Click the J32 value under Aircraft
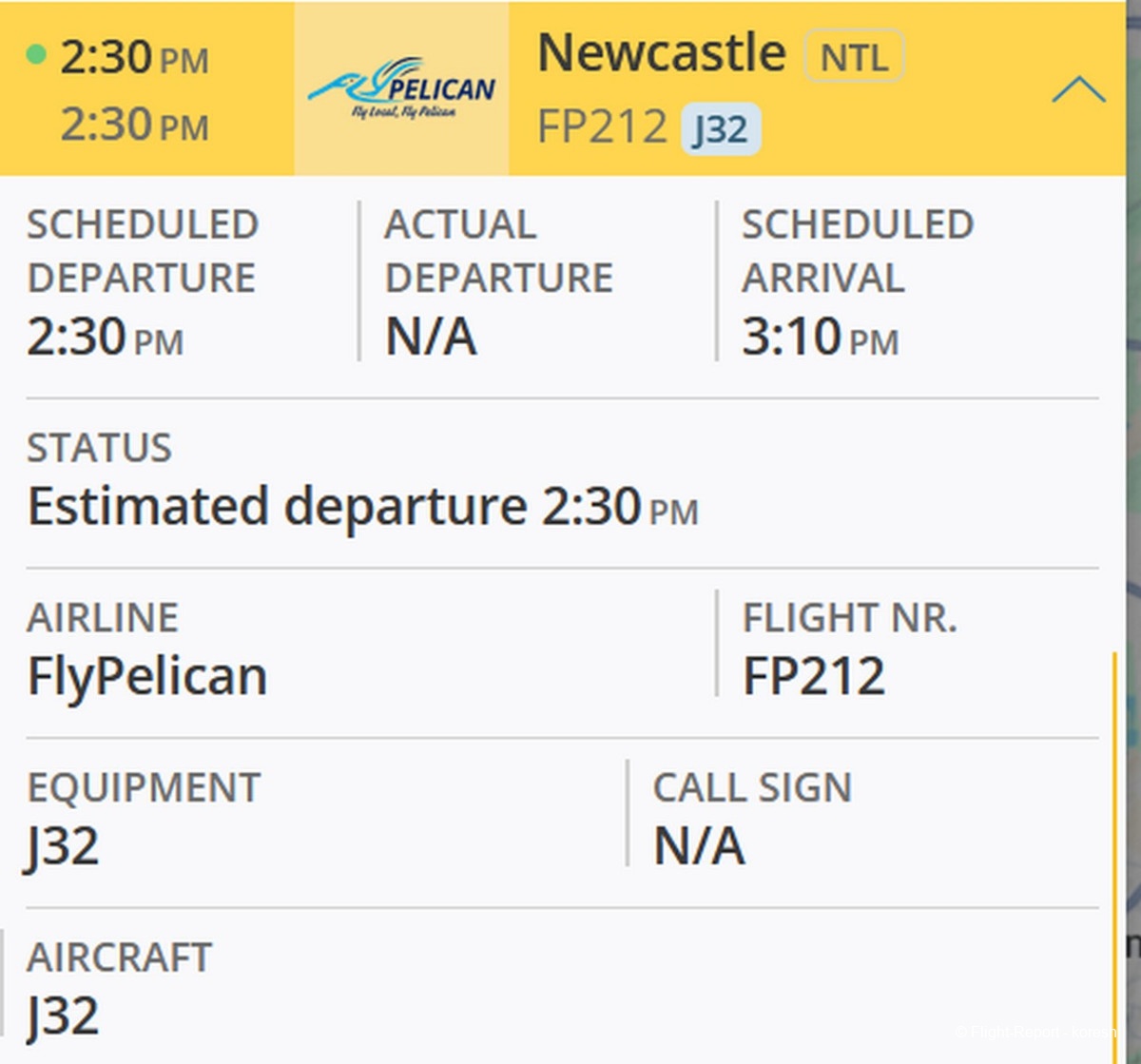Image resolution: width=1141 pixels, height=1064 pixels. [63, 1016]
